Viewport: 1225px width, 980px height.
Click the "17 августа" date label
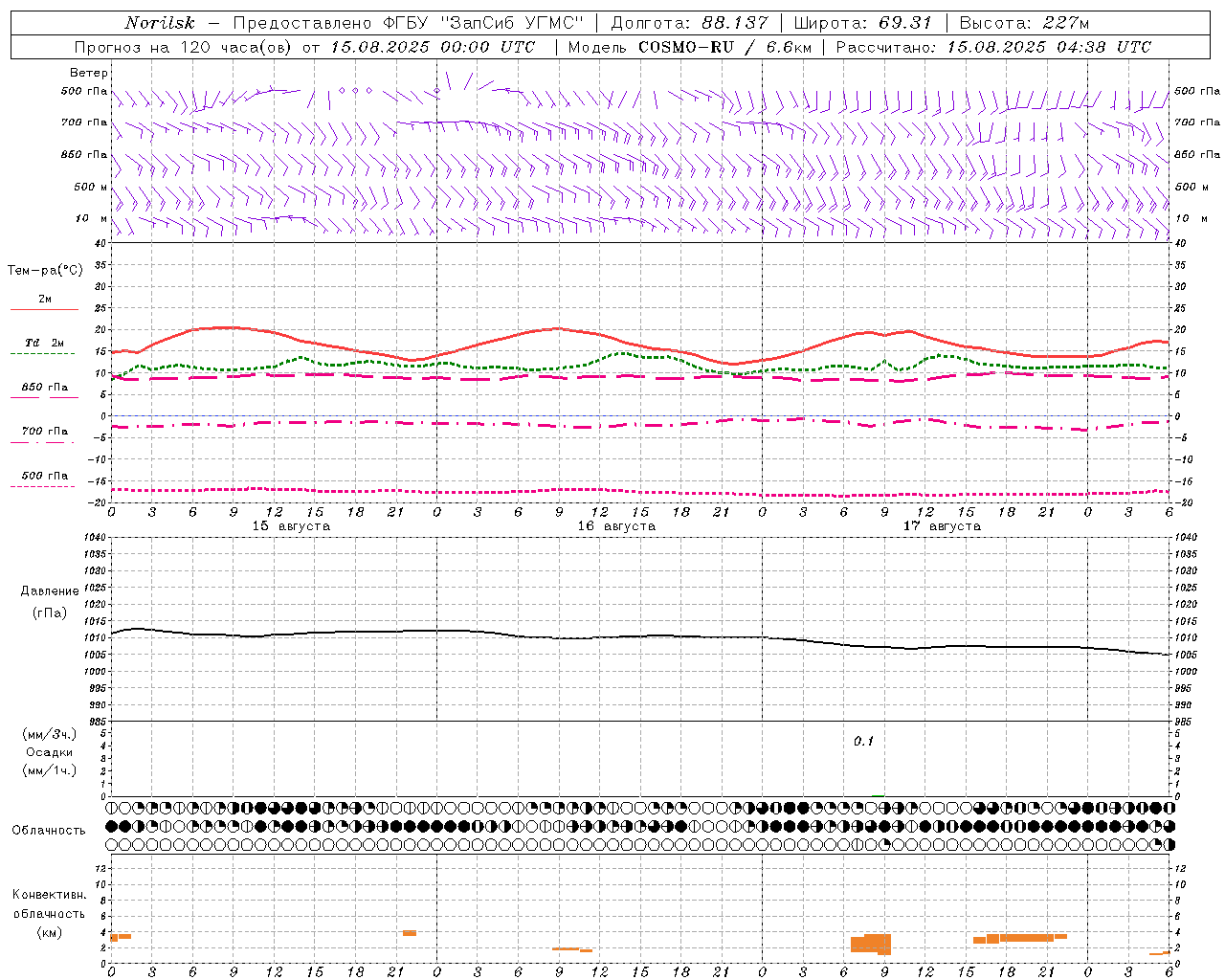point(942,526)
